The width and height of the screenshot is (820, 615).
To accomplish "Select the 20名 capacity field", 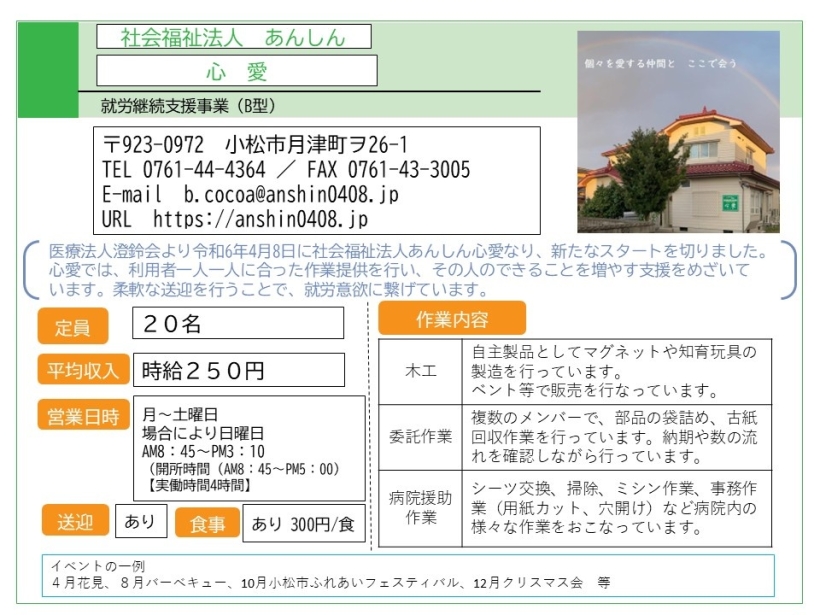I will coord(238,323).
